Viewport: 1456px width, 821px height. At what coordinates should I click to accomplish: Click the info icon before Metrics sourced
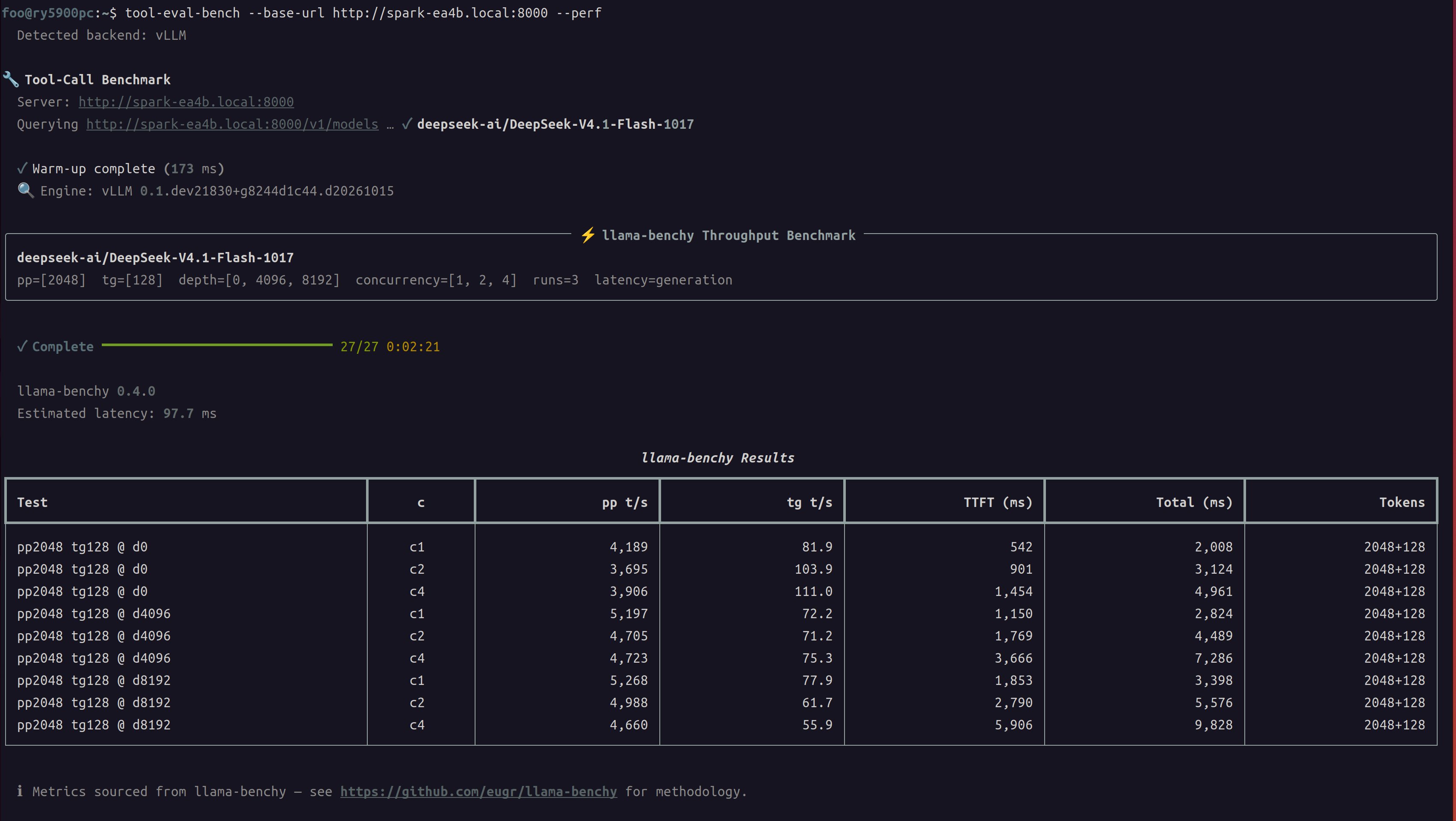(20, 791)
